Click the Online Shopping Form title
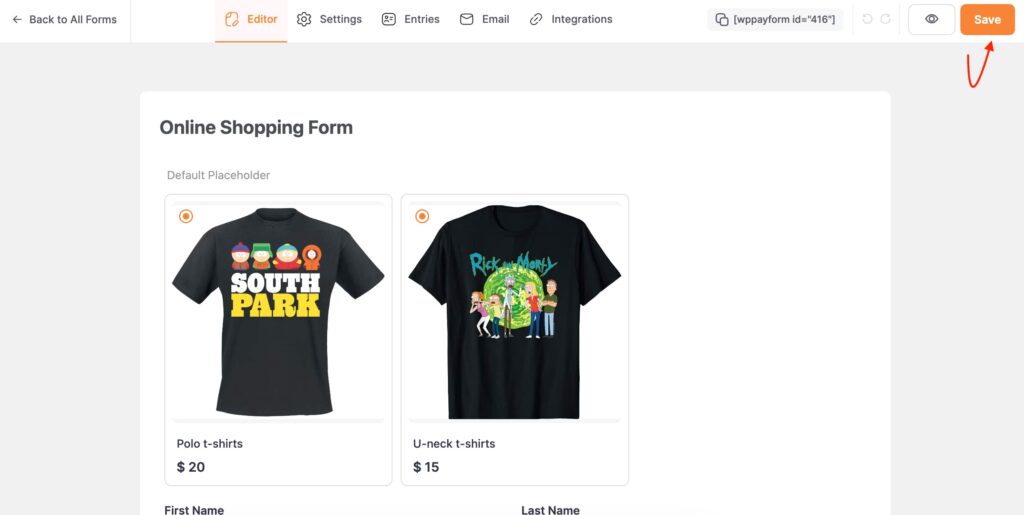 [256, 127]
